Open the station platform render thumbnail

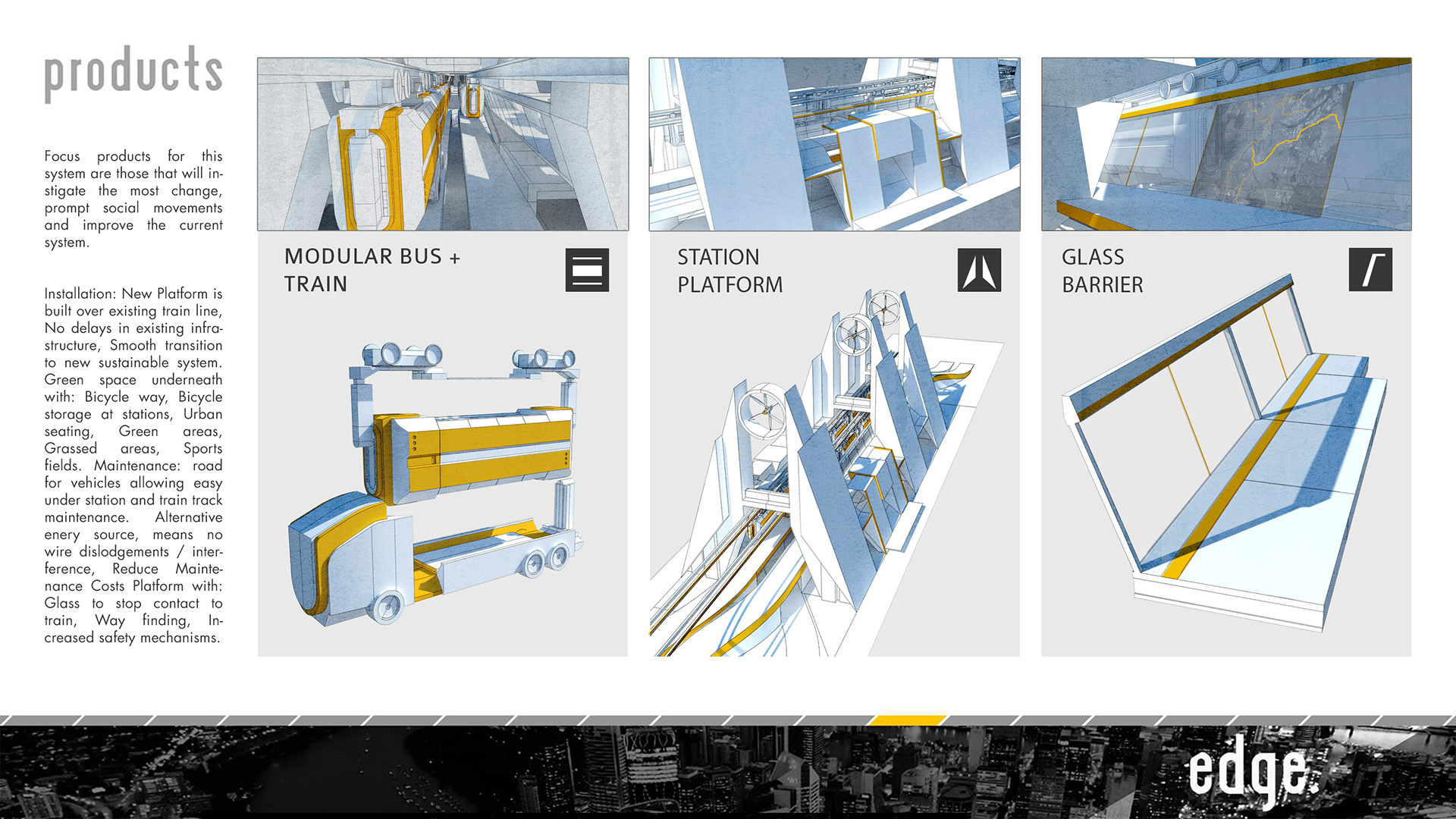click(x=834, y=144)
